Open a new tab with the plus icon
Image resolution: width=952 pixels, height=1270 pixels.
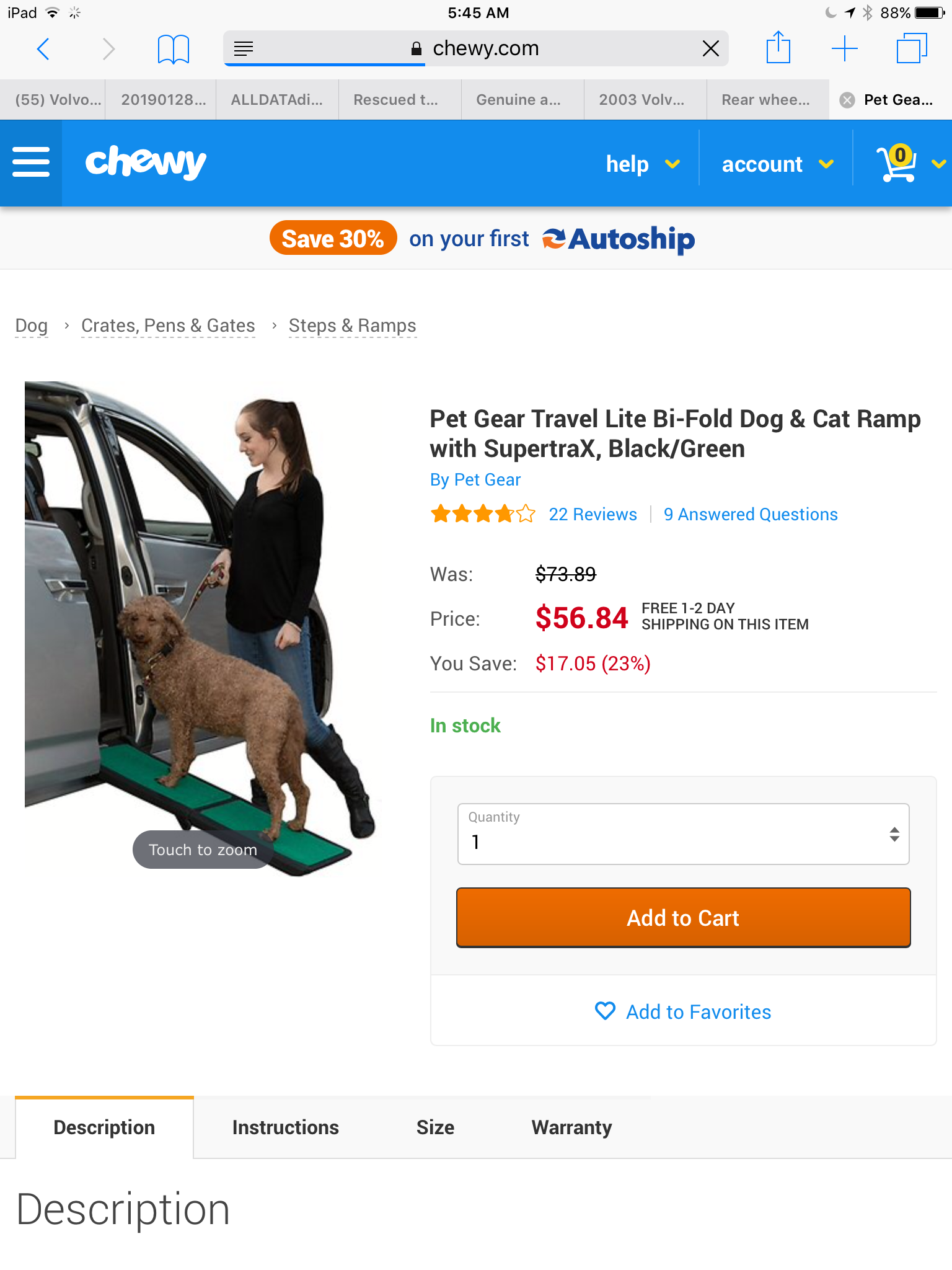[844, 48]
